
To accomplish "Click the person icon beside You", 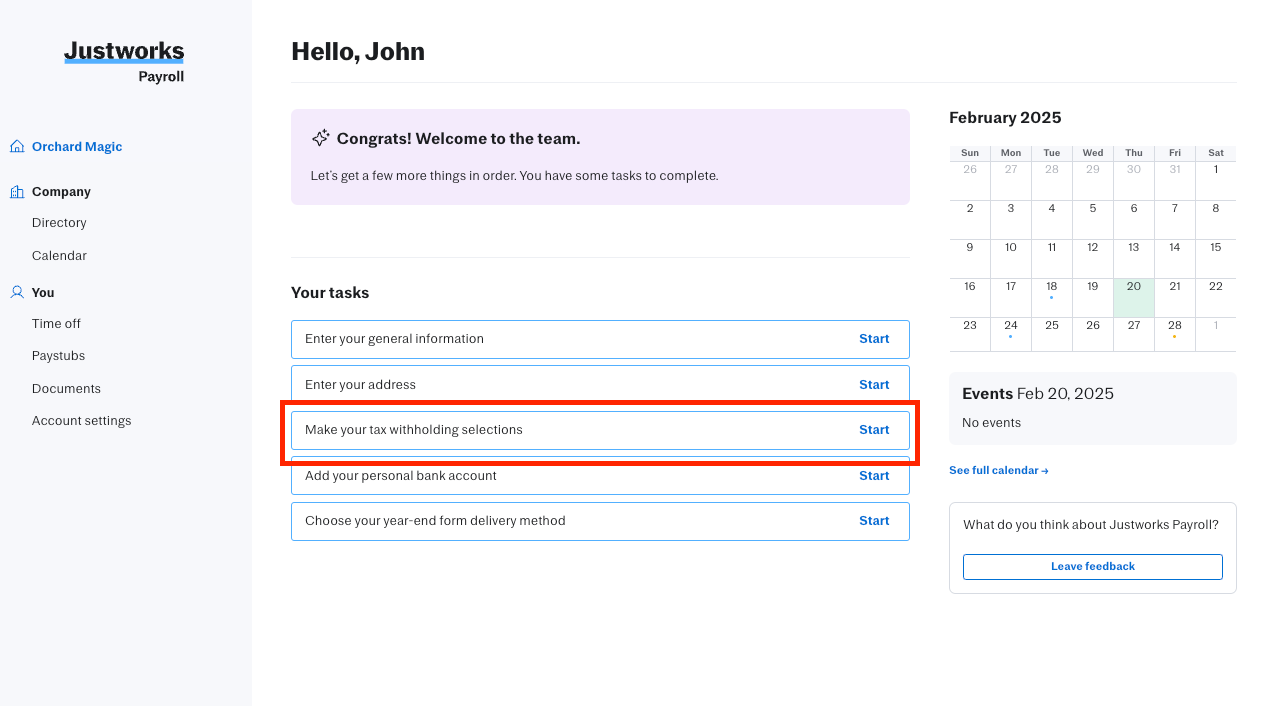I will 17,292.
